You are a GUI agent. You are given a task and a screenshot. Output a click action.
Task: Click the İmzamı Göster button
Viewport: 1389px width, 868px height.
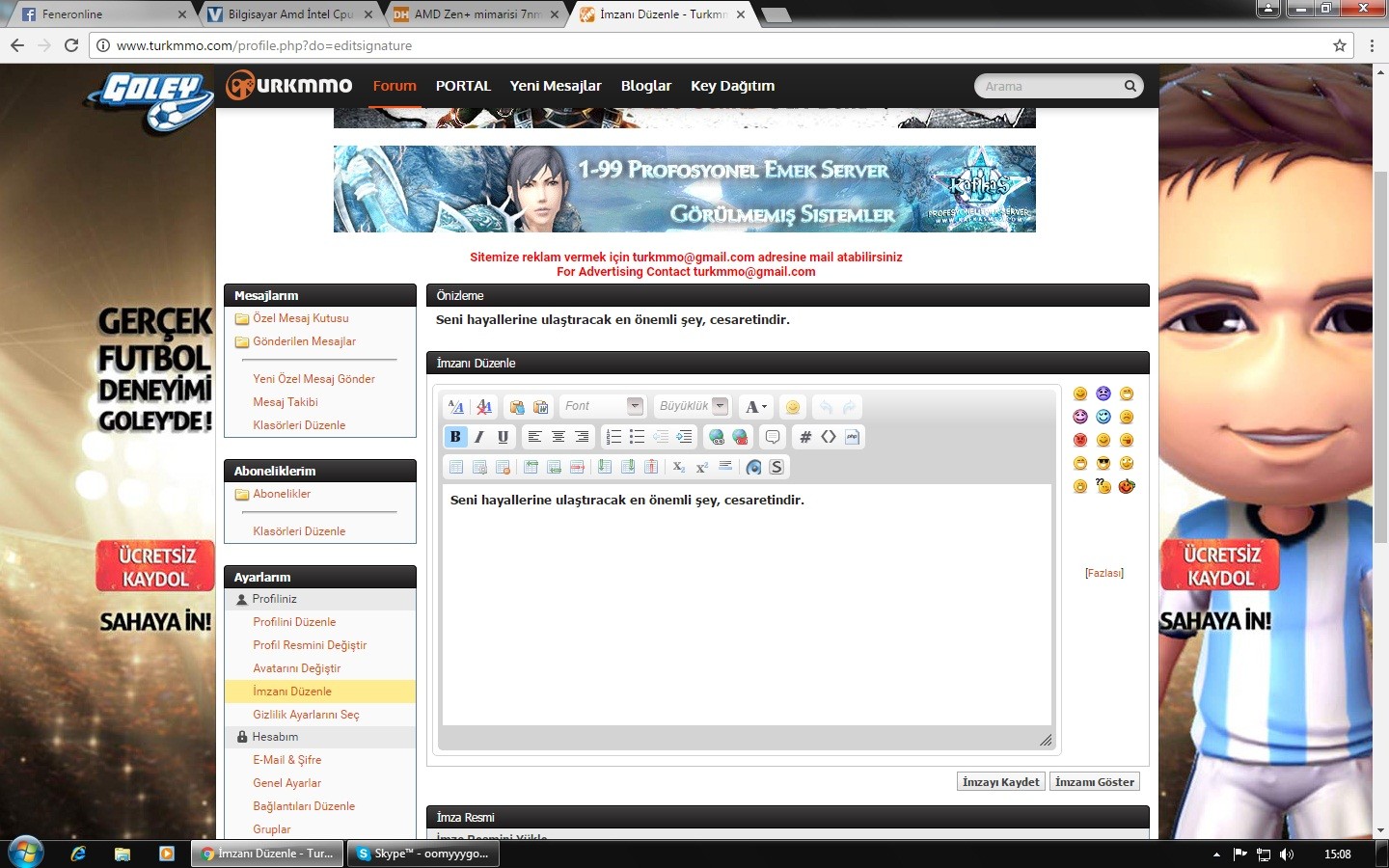[x=1095, y=782]
